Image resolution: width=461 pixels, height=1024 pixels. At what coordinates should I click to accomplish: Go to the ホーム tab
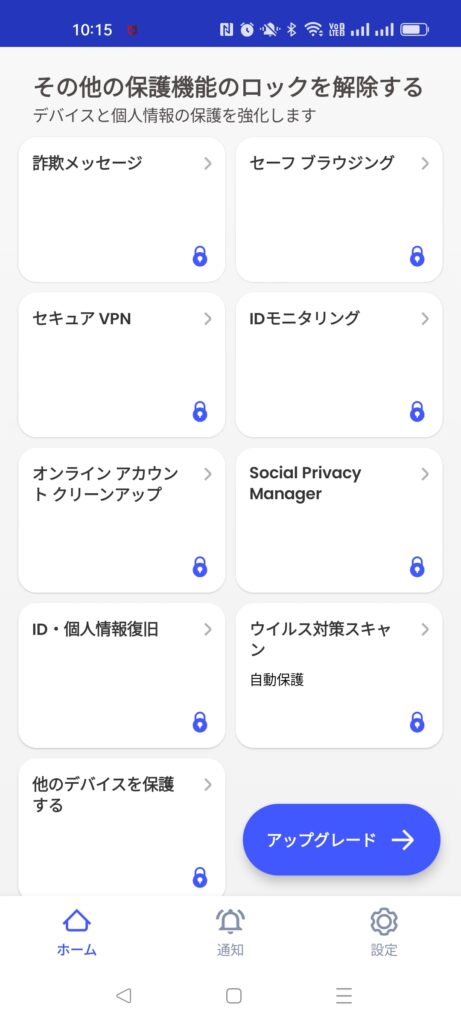[x=76, y=932]
